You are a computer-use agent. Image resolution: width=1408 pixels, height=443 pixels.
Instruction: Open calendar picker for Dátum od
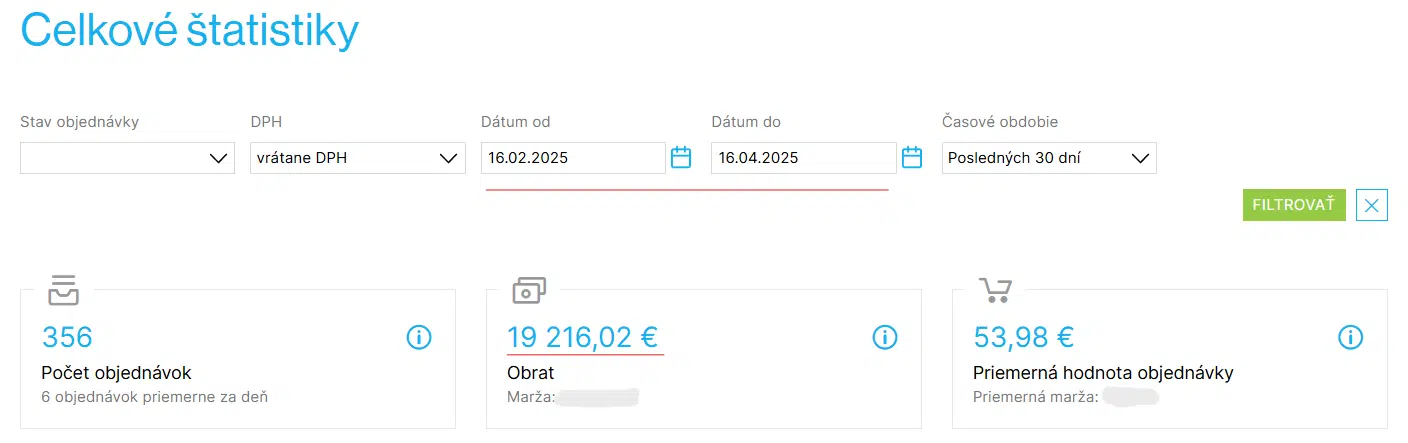click(681, 157)
